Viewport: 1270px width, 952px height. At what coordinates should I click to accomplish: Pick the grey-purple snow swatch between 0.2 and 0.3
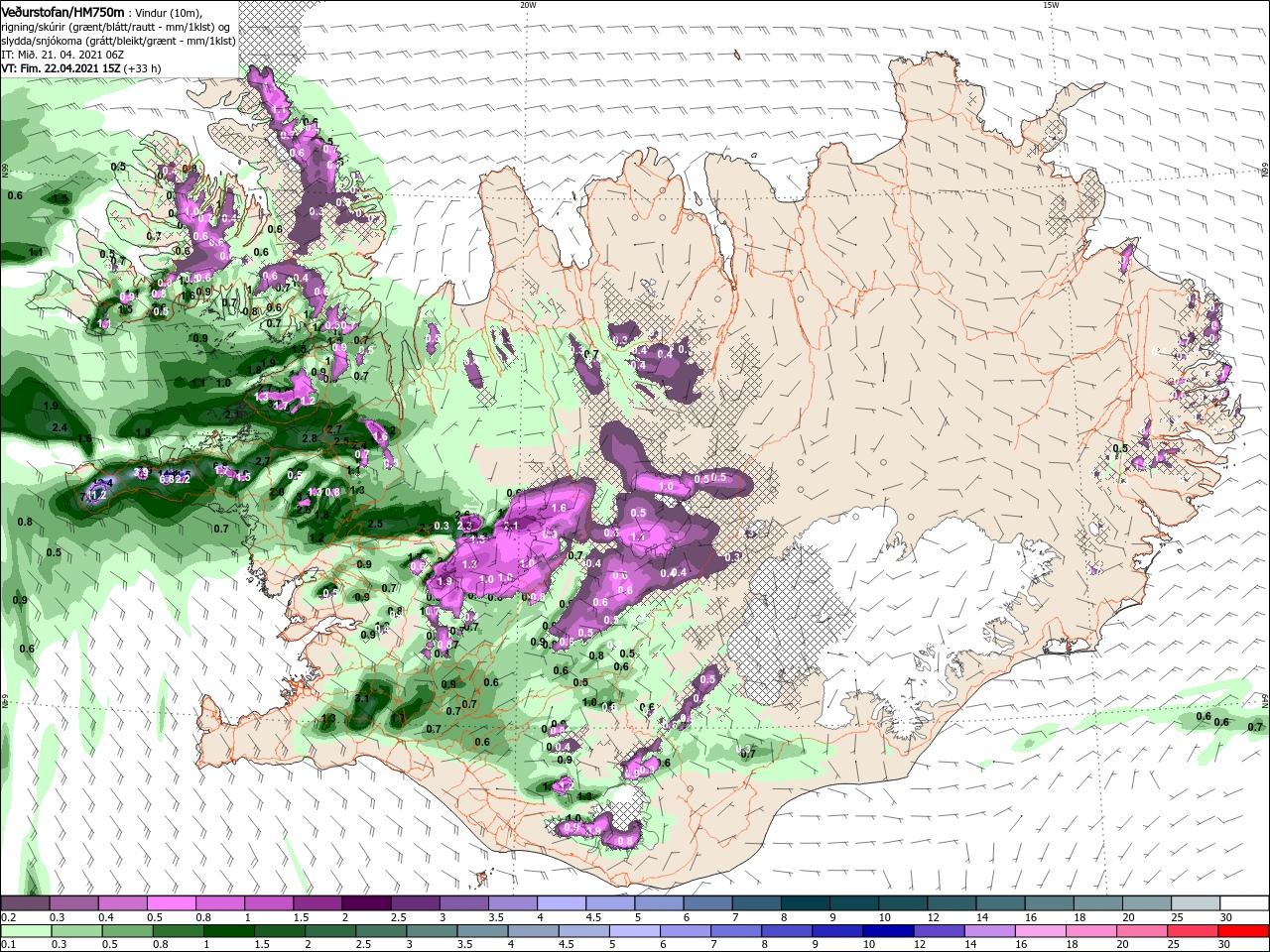(25, 902)
